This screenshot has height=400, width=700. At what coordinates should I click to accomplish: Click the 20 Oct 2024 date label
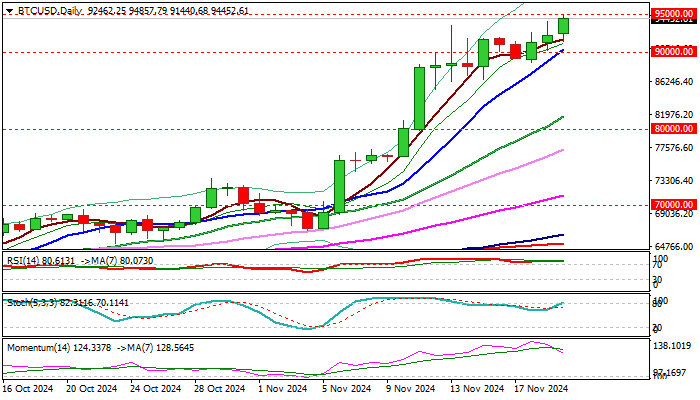point(92,389)
